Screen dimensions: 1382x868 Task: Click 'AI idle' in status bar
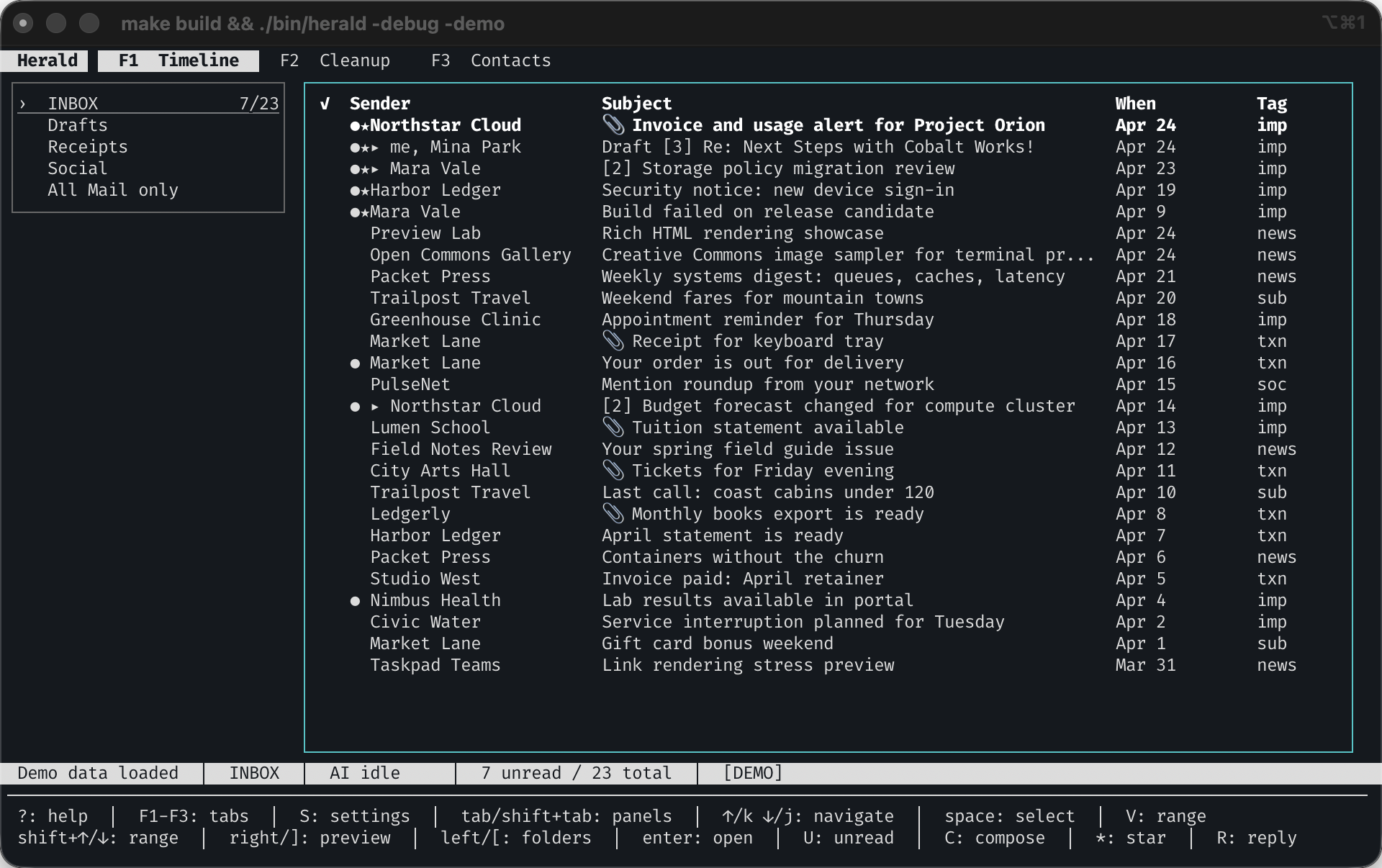point(365,773)
